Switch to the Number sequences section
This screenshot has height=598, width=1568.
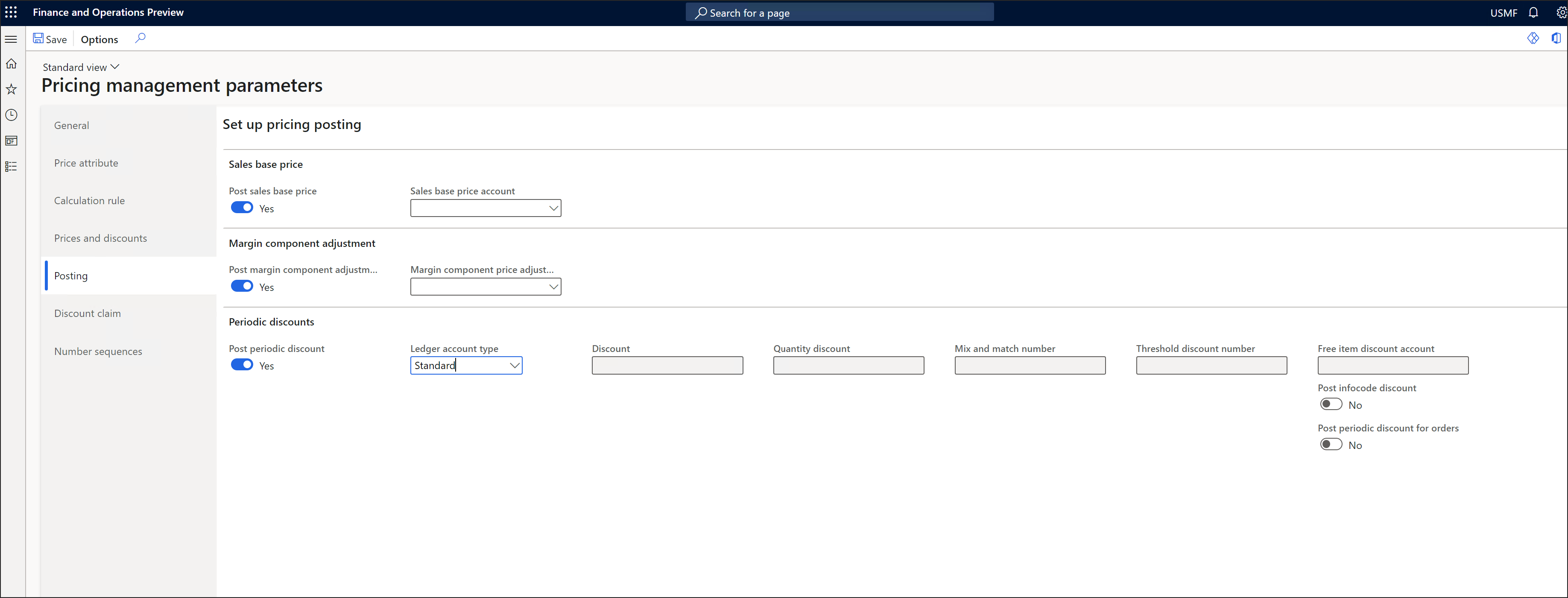[x=97, y=352]
